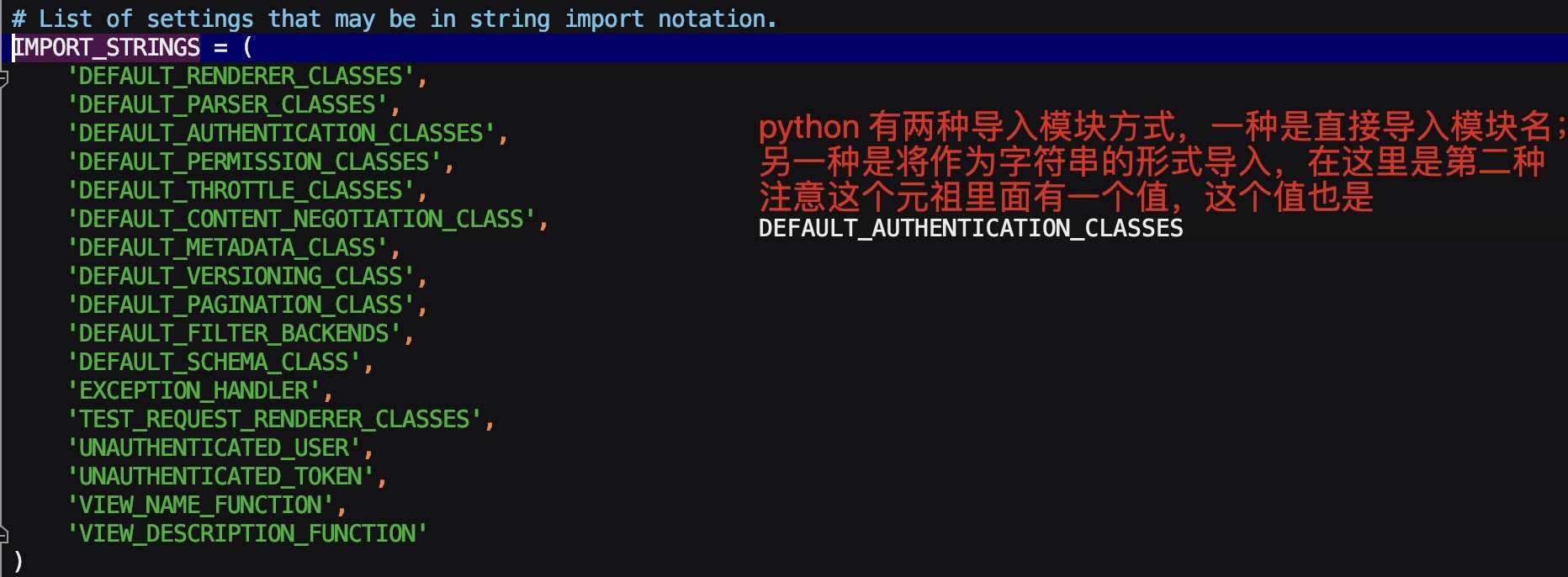Click 'EXCEPTION_HANDLER' string
Image resolution: width=1568 pixels, height=577 pixels.
click(194, 391)
